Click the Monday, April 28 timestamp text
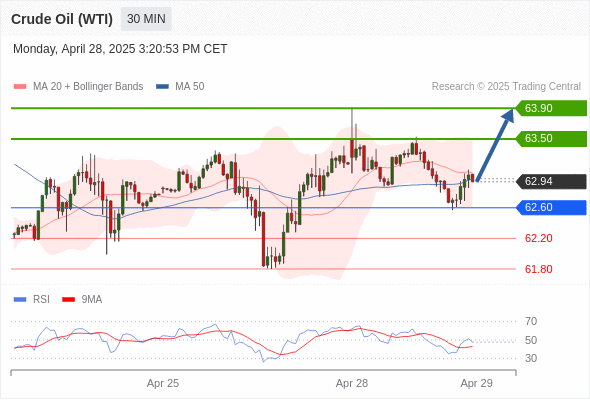Viewport: 590px width, 400px height. click(x=120, y=49)
